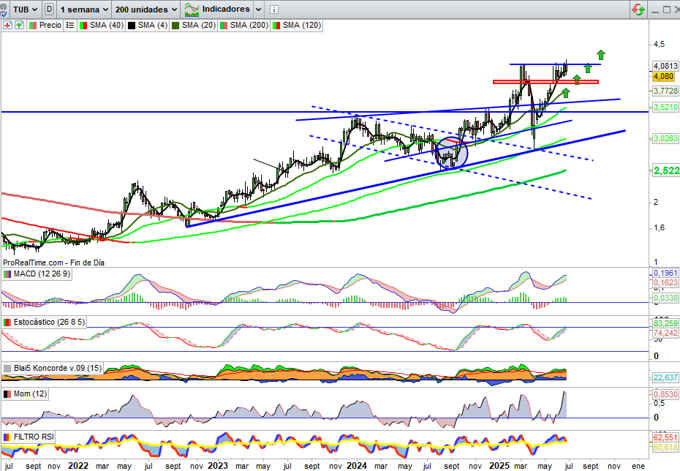This screenshot has height=471, width=680.
Task: Click the list icon after Precio
Action: (x=70, y=26)
